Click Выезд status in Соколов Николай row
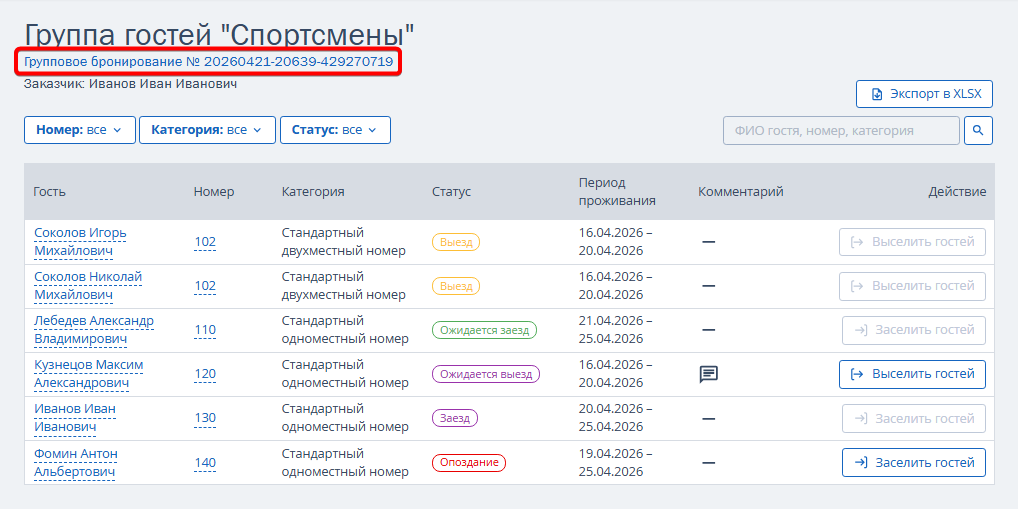The height and width of the screenshot is (509, 1018). coord(456,286)
